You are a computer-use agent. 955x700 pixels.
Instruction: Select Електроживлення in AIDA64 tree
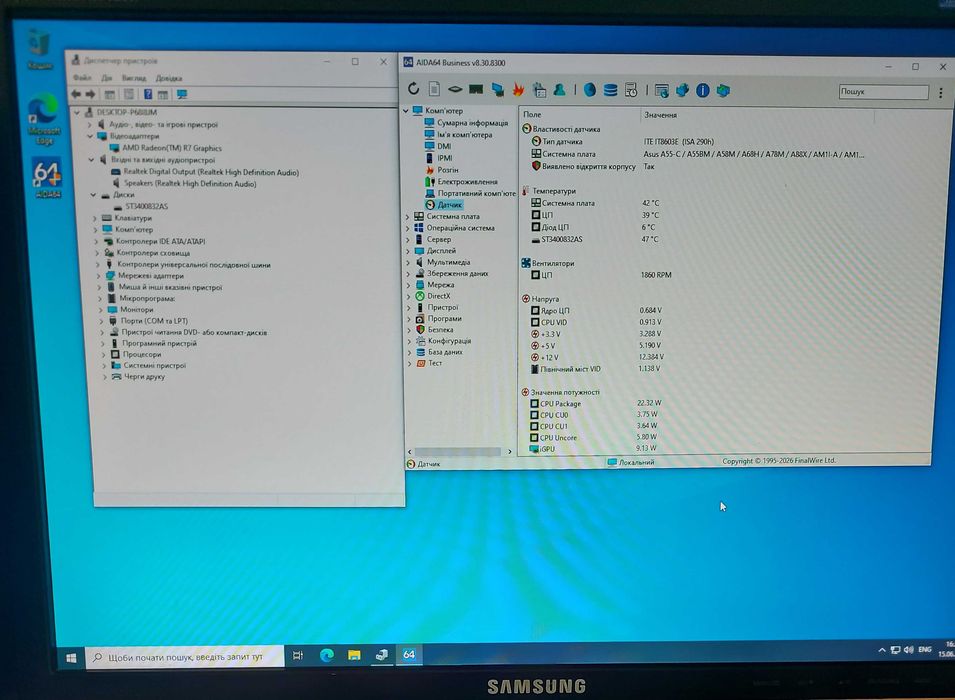pyautogui.click(x=467, y=182)
